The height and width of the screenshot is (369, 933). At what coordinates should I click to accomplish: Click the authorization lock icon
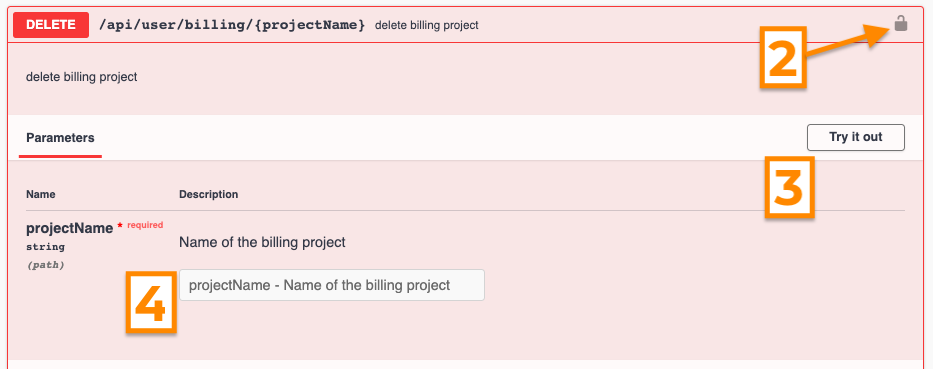(x=901, y=24)
